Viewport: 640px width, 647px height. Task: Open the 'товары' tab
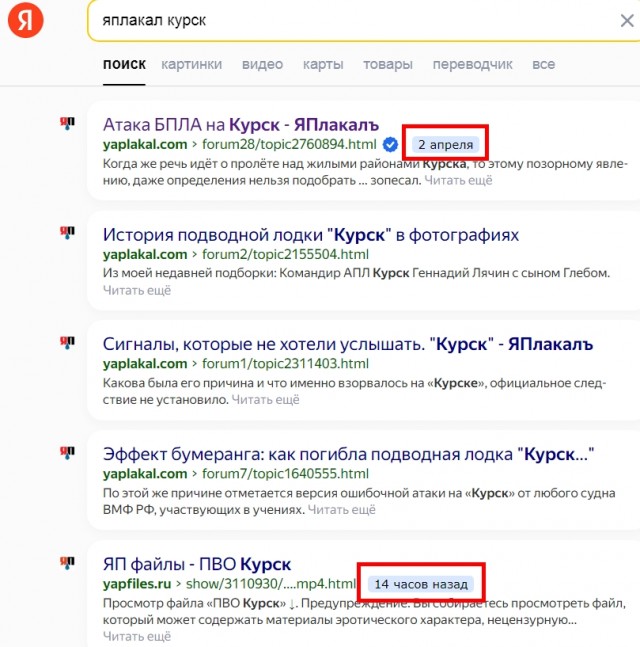pos(388,64)
